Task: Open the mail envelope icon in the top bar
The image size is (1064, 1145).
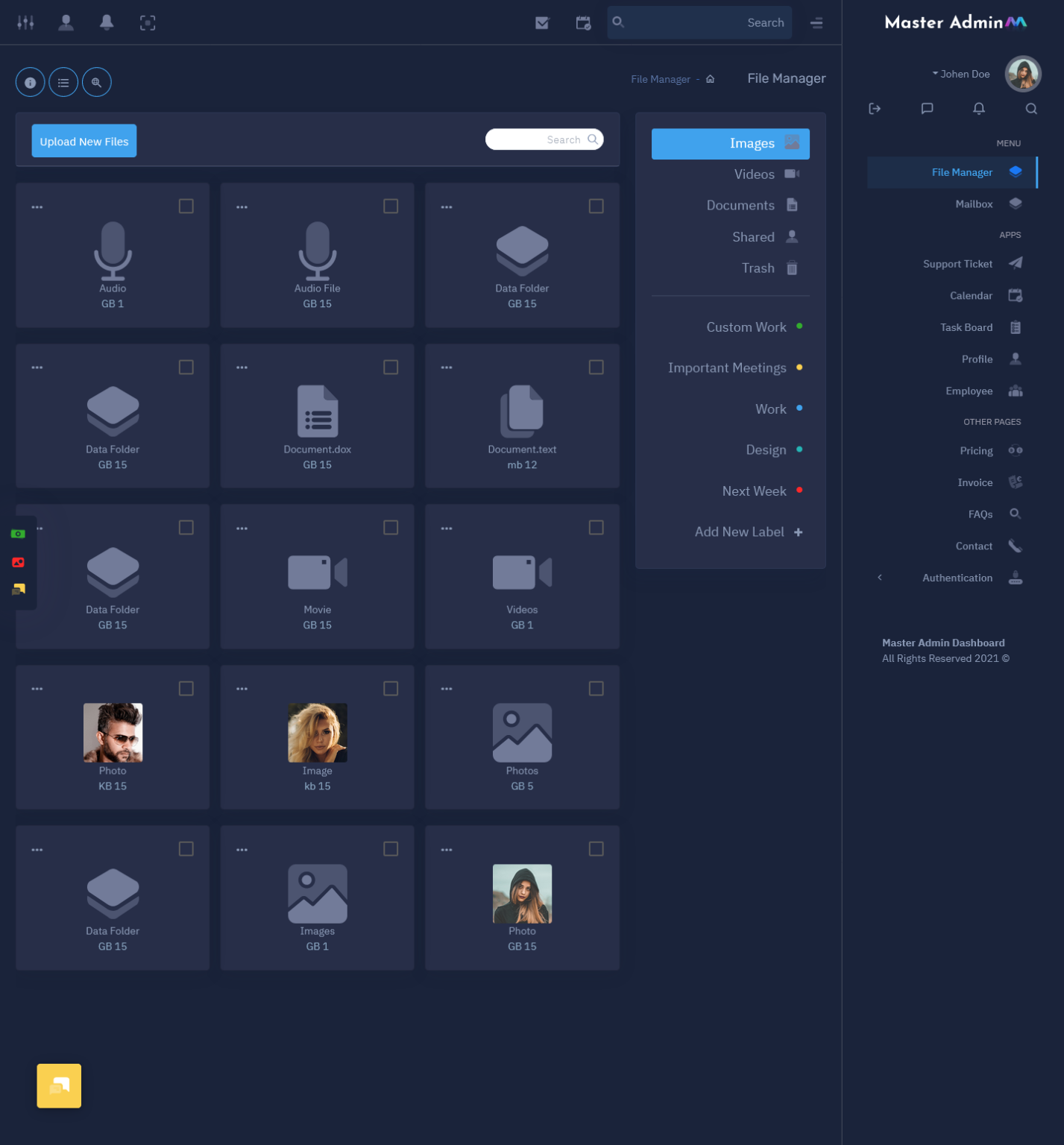Action: click(541, 23)
